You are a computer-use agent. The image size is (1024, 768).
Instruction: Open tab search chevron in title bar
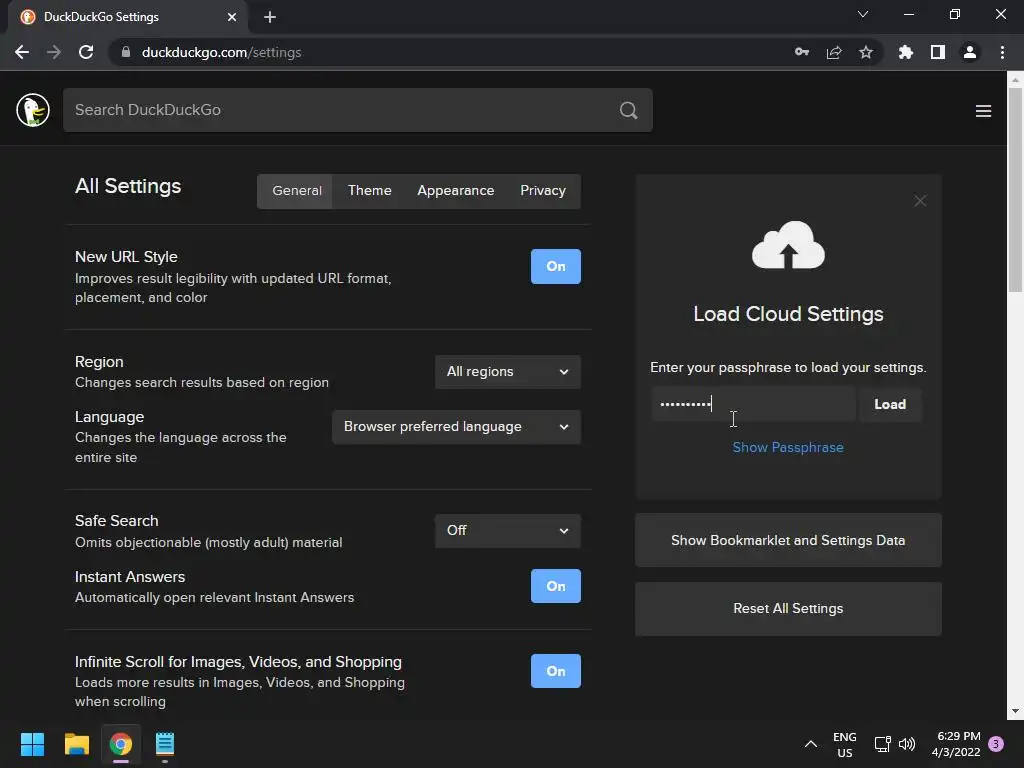point(863,14)
